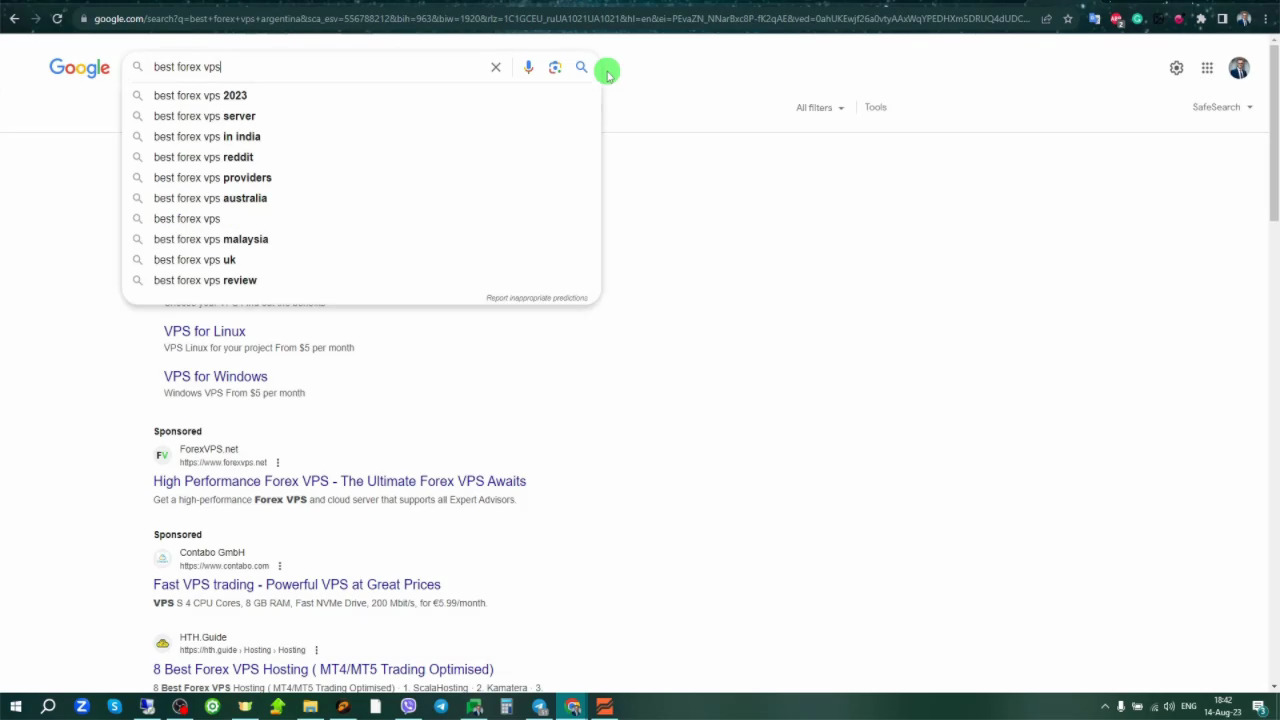Share this page from address bar
The image size is (1280, 720).
coord(1046,18)
